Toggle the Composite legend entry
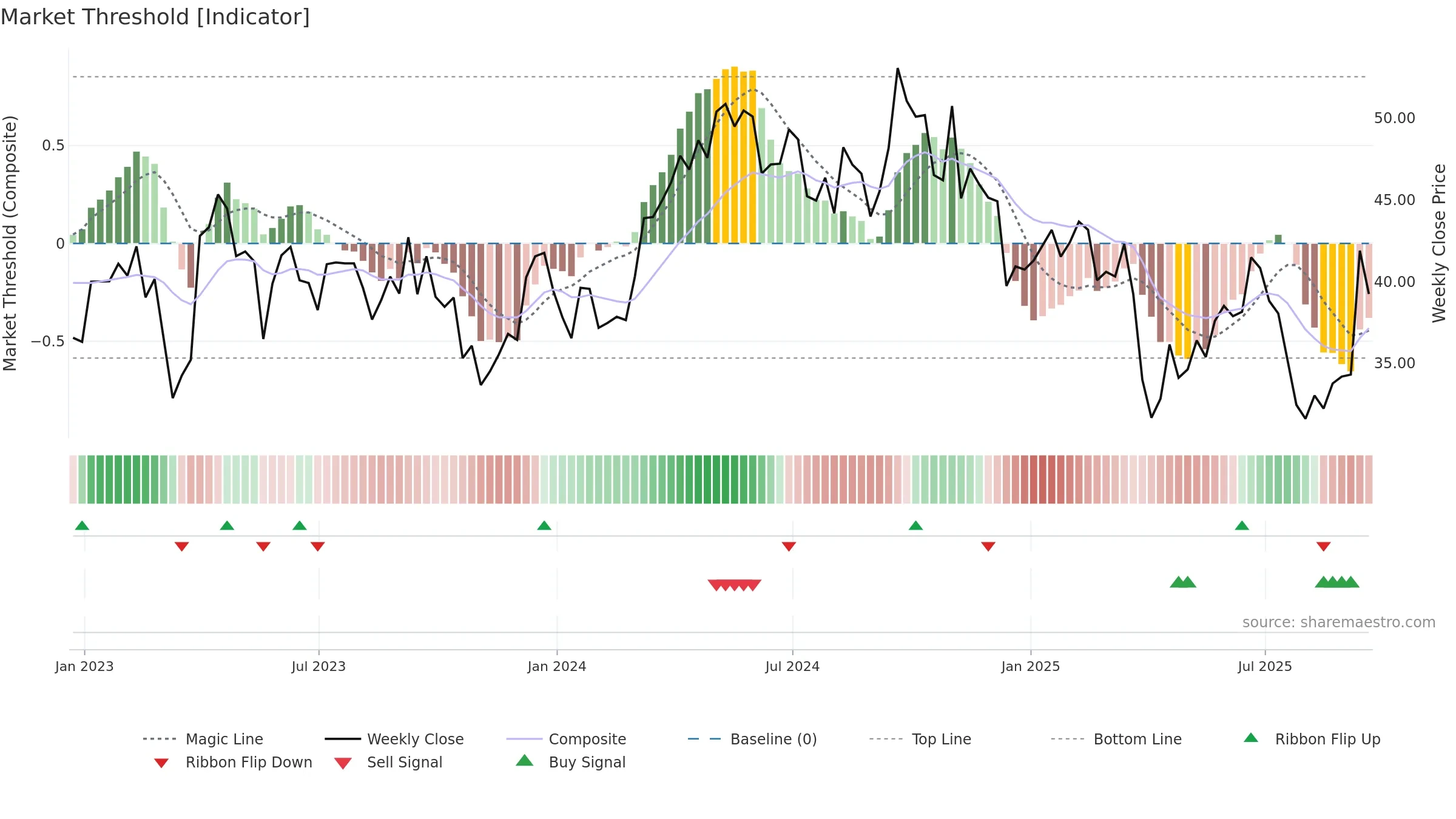The width and height of the screenshot is (1456, 819). tap(566, 739)
